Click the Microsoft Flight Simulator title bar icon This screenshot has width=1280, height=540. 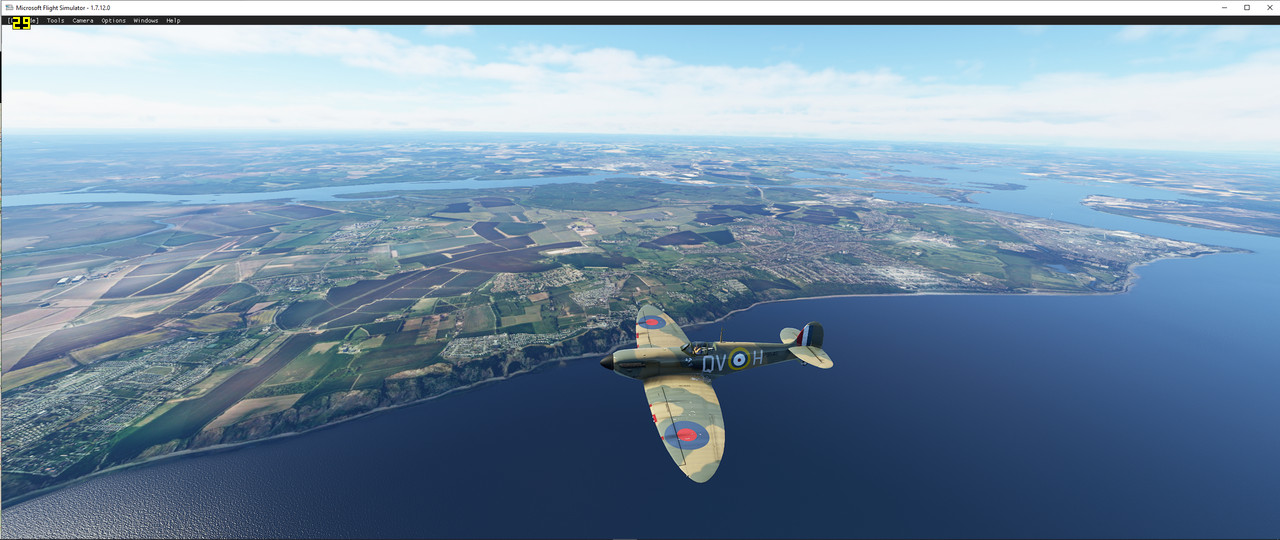pyautogui.click(x=8, y=7)
